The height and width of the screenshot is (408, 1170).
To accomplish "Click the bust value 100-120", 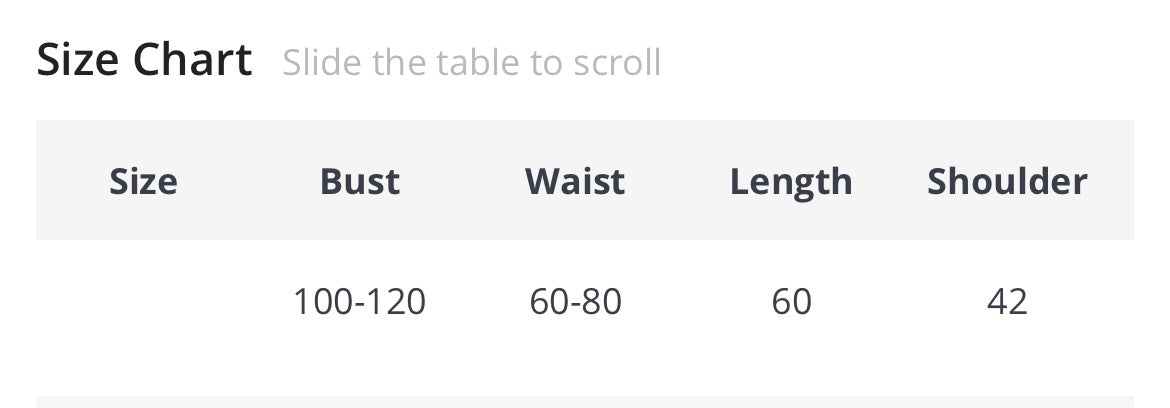I will (x=359, y=301).
